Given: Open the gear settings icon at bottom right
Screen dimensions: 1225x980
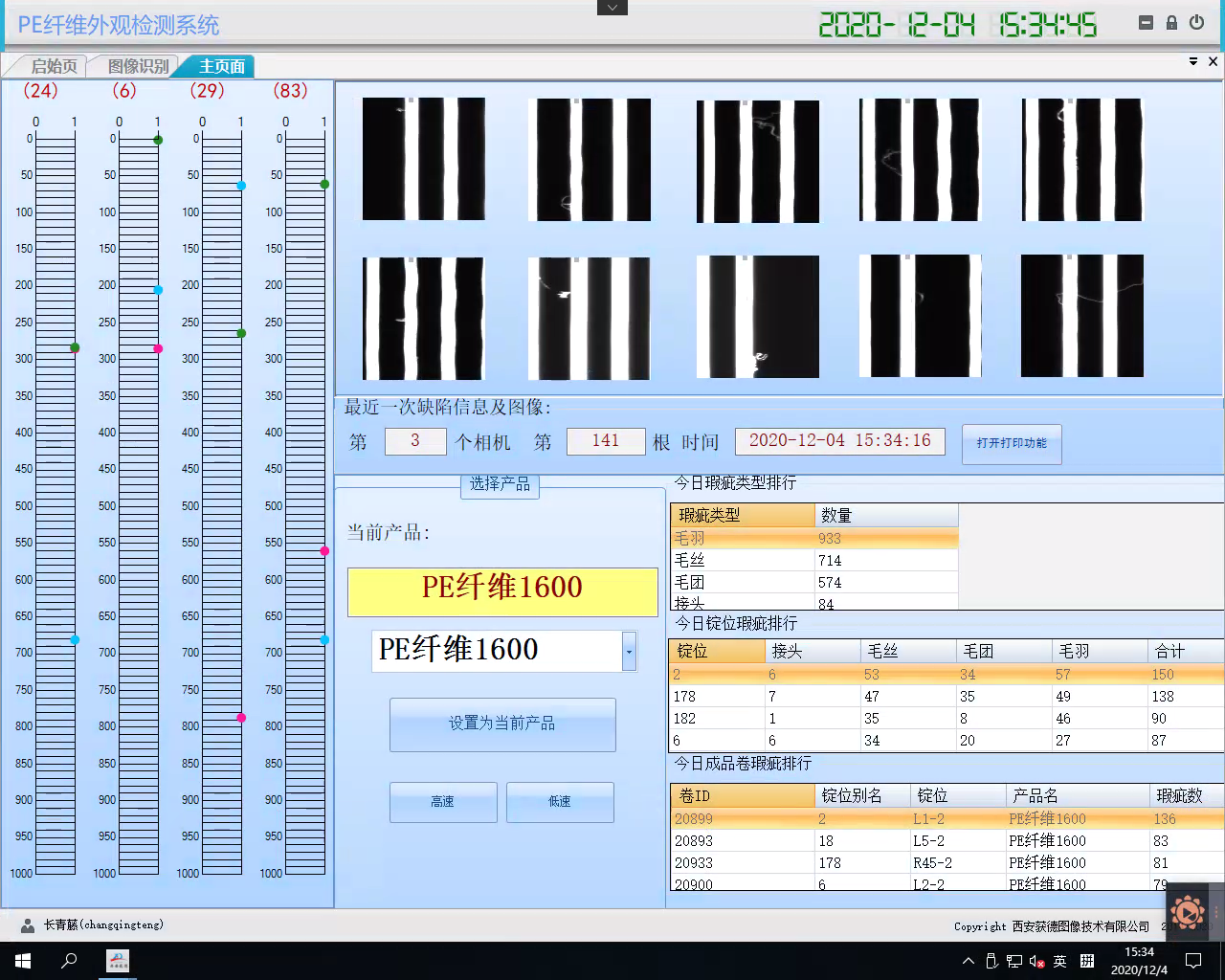Looking at the screenshot, I should coord(1189,912).
